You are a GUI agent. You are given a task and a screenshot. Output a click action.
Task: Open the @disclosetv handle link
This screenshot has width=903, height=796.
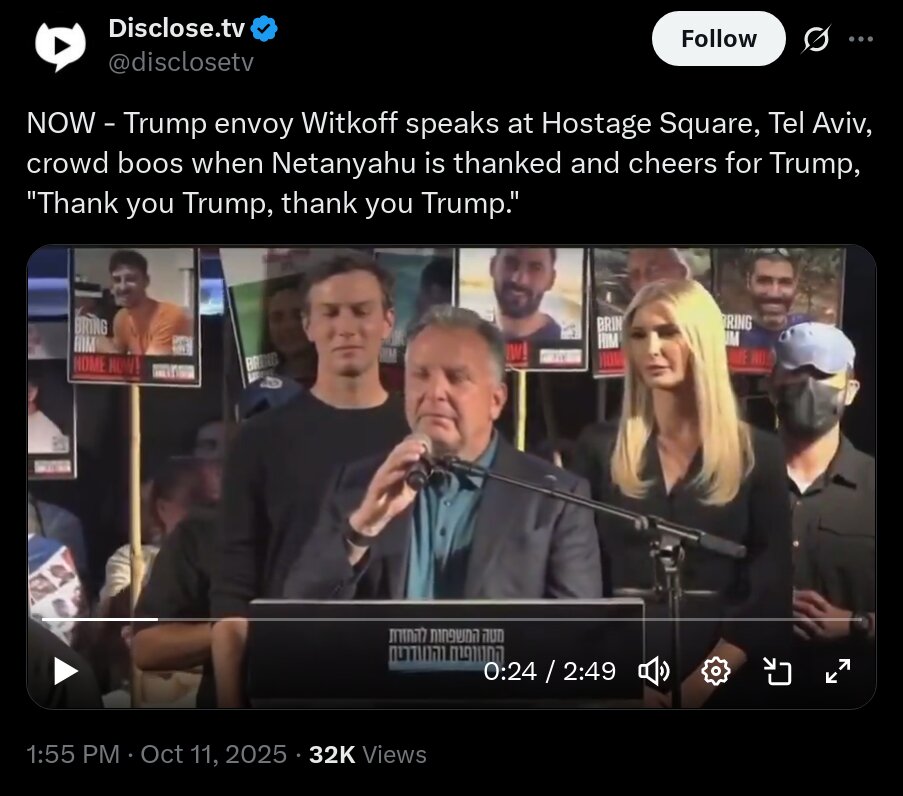click(181, 62)
